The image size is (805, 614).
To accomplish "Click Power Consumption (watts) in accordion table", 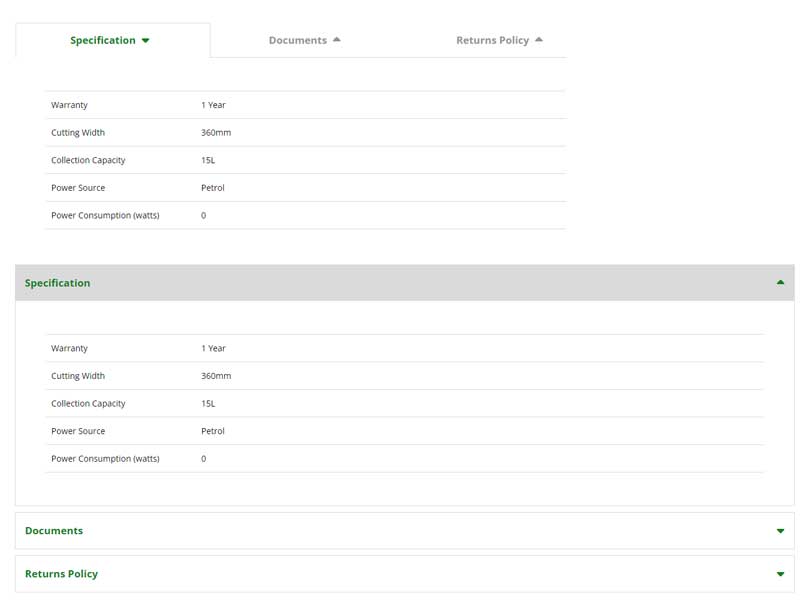I will [105, 459].
